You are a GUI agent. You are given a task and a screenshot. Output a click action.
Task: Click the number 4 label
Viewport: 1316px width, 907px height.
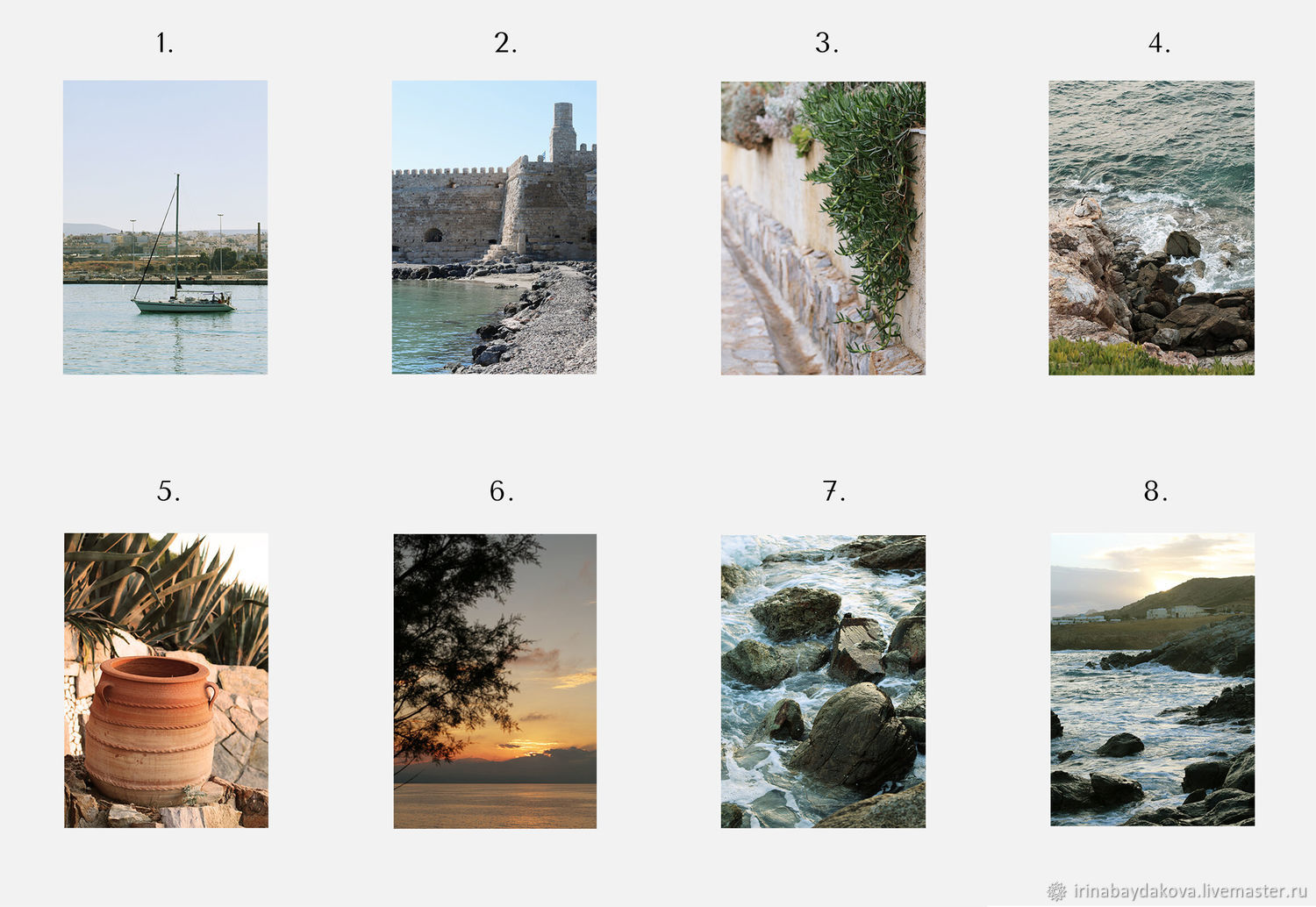point(1159,43)
